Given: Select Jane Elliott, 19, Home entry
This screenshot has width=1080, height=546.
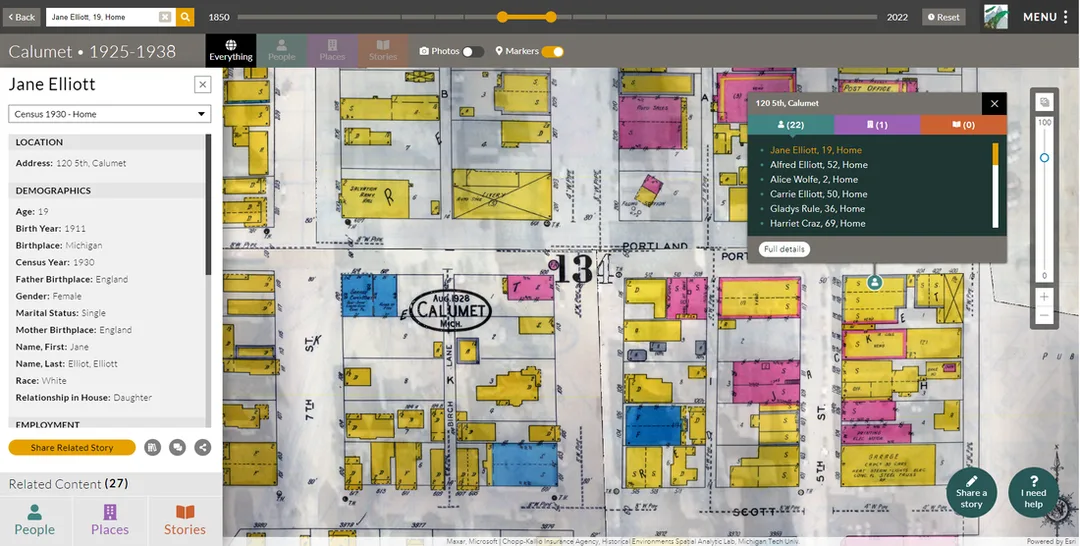Looking at the screenshot, I should (816, 150).
